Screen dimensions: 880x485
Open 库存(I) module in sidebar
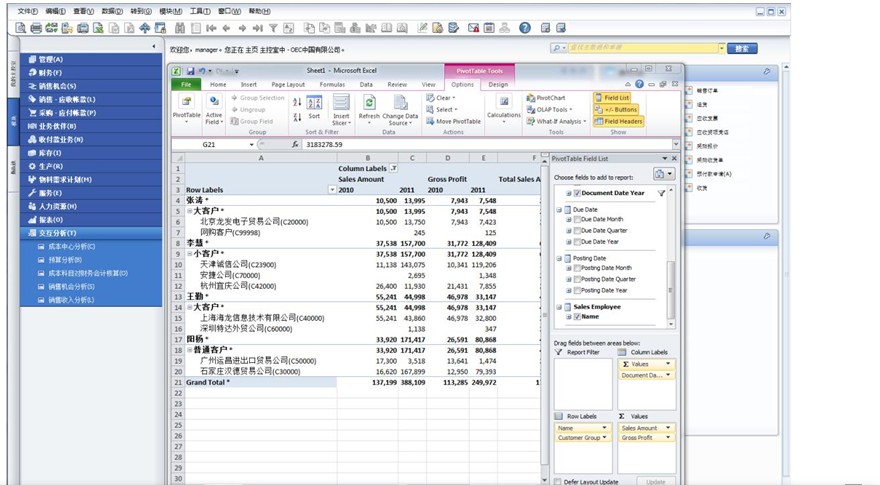[x=91, y=153]
